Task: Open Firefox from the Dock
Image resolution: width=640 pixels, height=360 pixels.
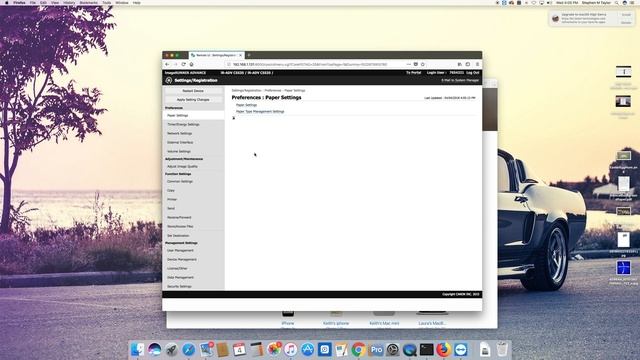Action: pos(444,349)
